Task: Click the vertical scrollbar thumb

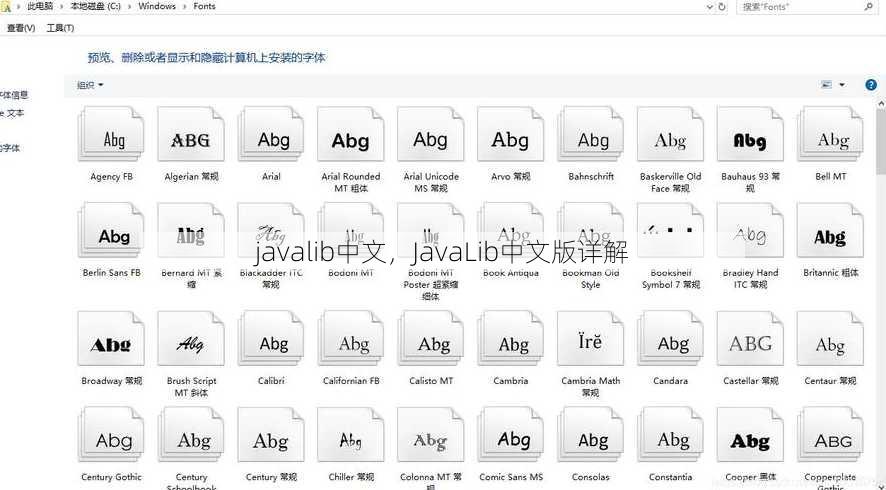Action: (881, 142)
